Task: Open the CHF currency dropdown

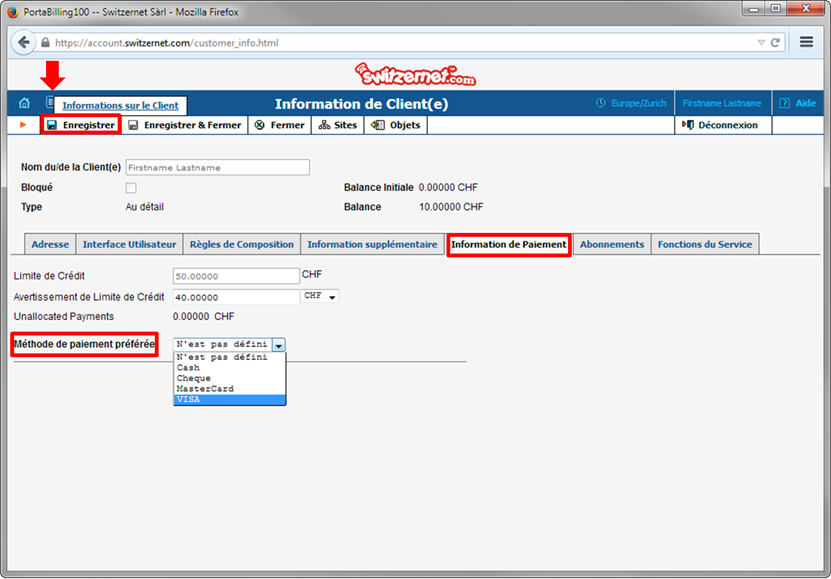Action: pyautogui.click(x=320, y=296)
